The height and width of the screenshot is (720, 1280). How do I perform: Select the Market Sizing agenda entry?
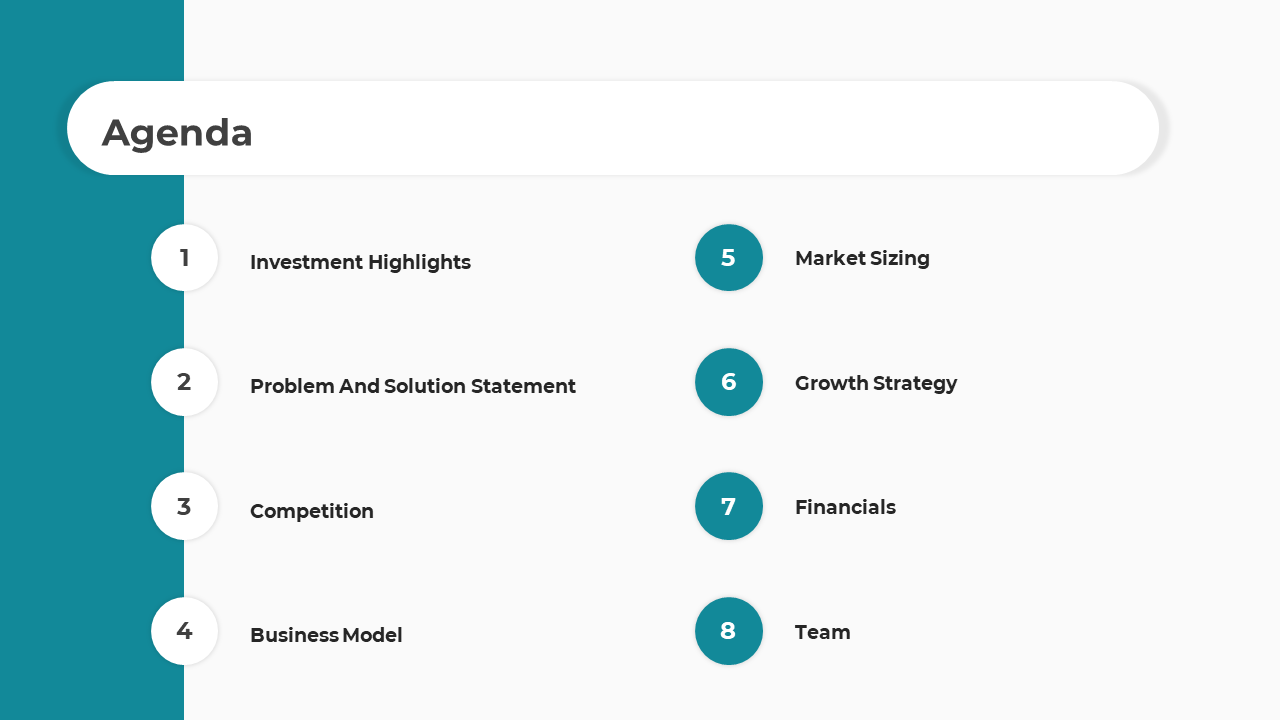click(862, 258)
